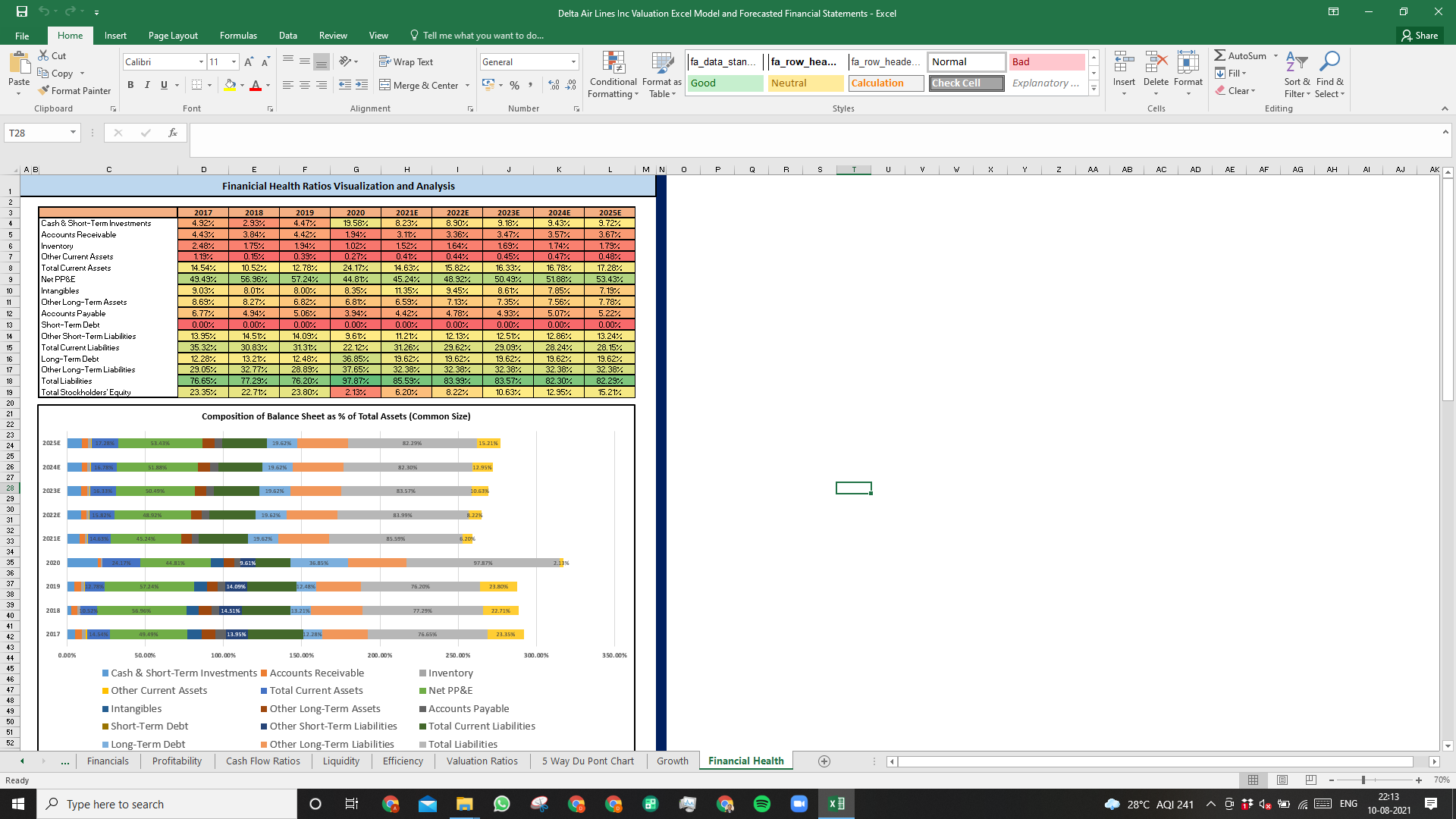Increase decimal places
This screenshot has width=1456, height=819.
[554, 85]
